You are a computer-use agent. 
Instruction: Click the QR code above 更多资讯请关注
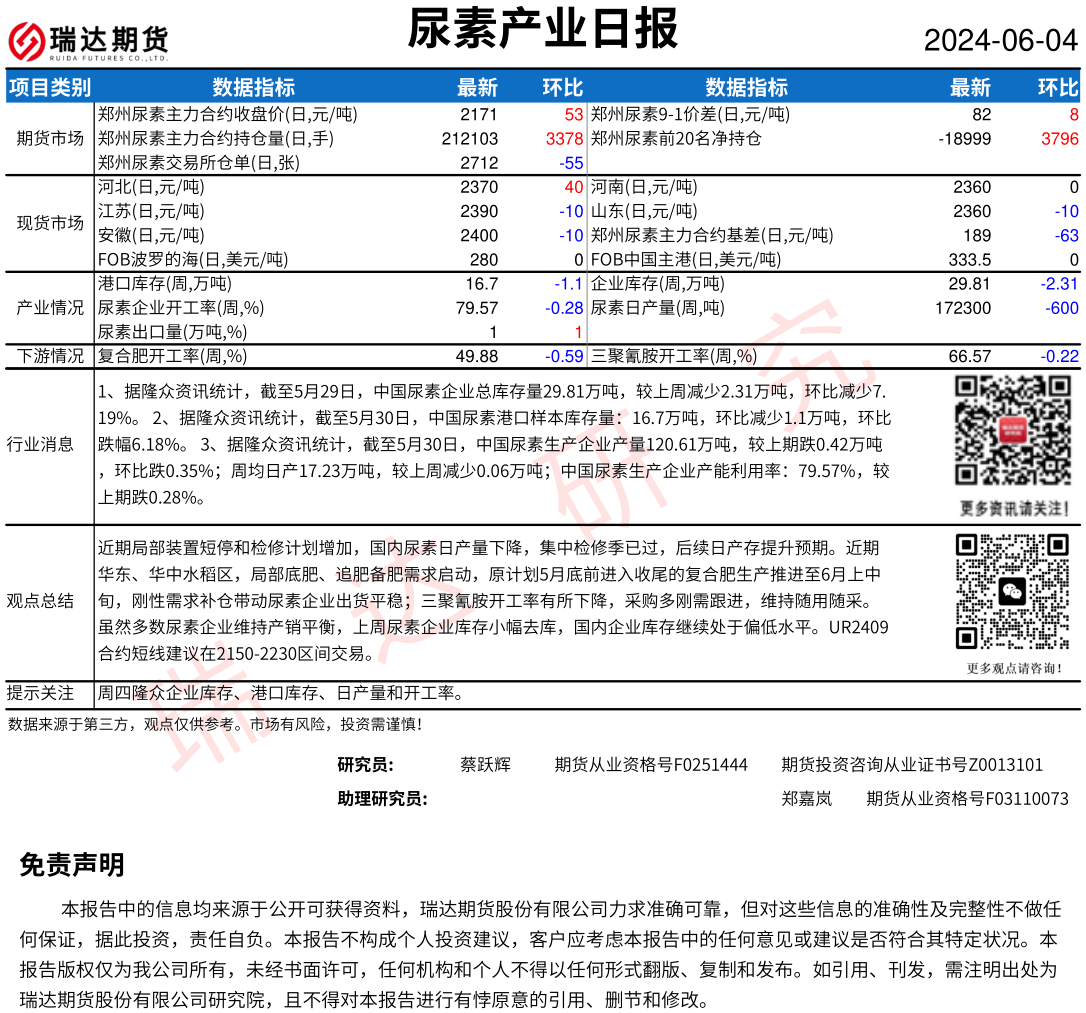(1012, 431)
